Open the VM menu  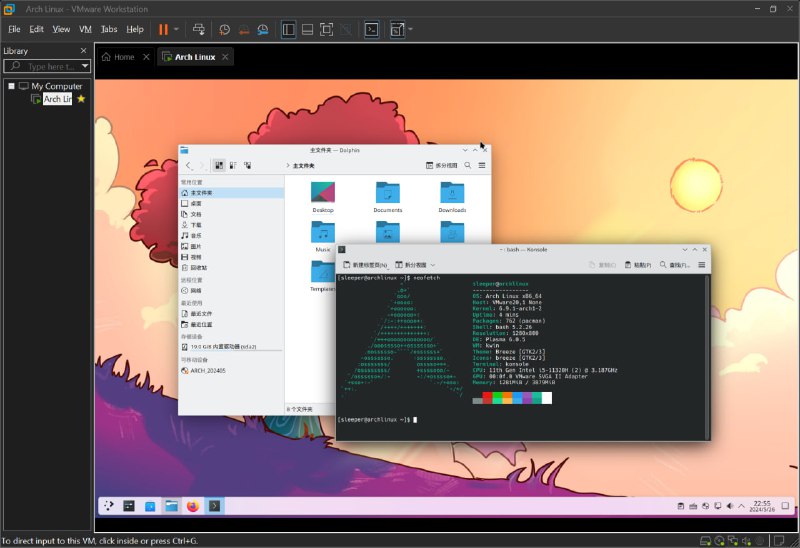pyautogui.click(x=85, y=30)
